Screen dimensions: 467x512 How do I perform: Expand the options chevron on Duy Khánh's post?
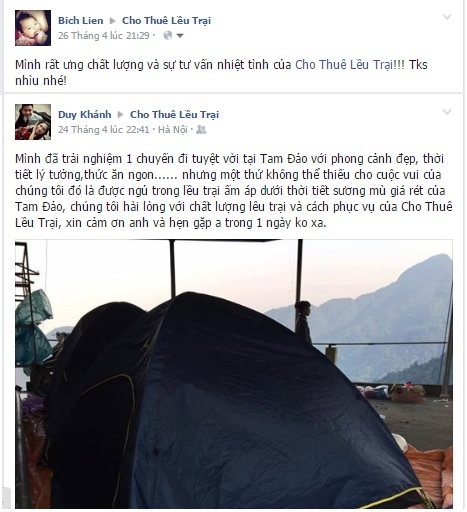tap(447, 112)
